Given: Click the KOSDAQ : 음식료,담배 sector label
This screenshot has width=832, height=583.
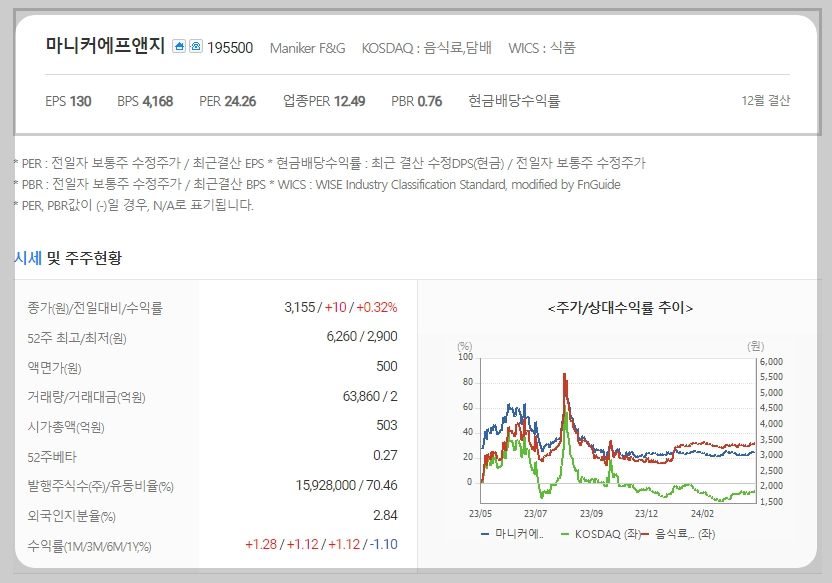Looking at the screenshot, I should (427, 48).
